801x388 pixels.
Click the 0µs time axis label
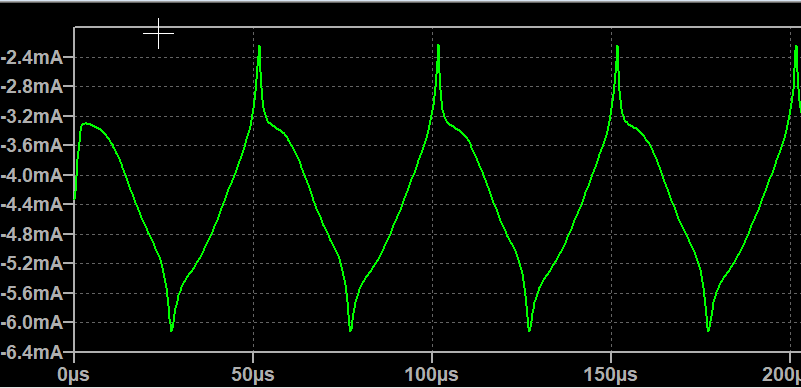click(74, 375)
